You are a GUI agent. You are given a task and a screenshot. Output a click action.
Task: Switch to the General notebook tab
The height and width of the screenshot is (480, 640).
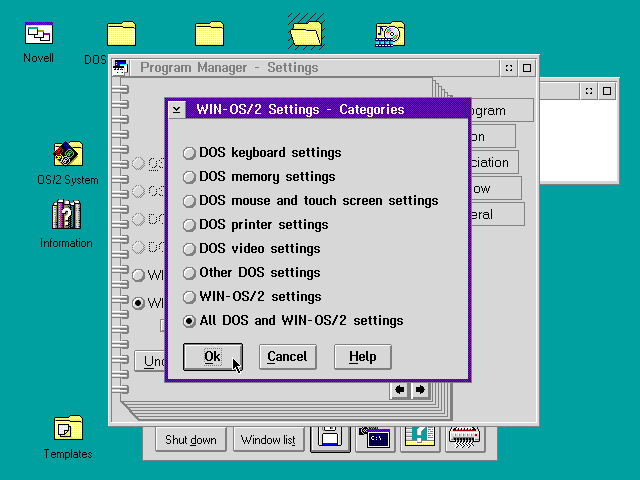(498, 214)
